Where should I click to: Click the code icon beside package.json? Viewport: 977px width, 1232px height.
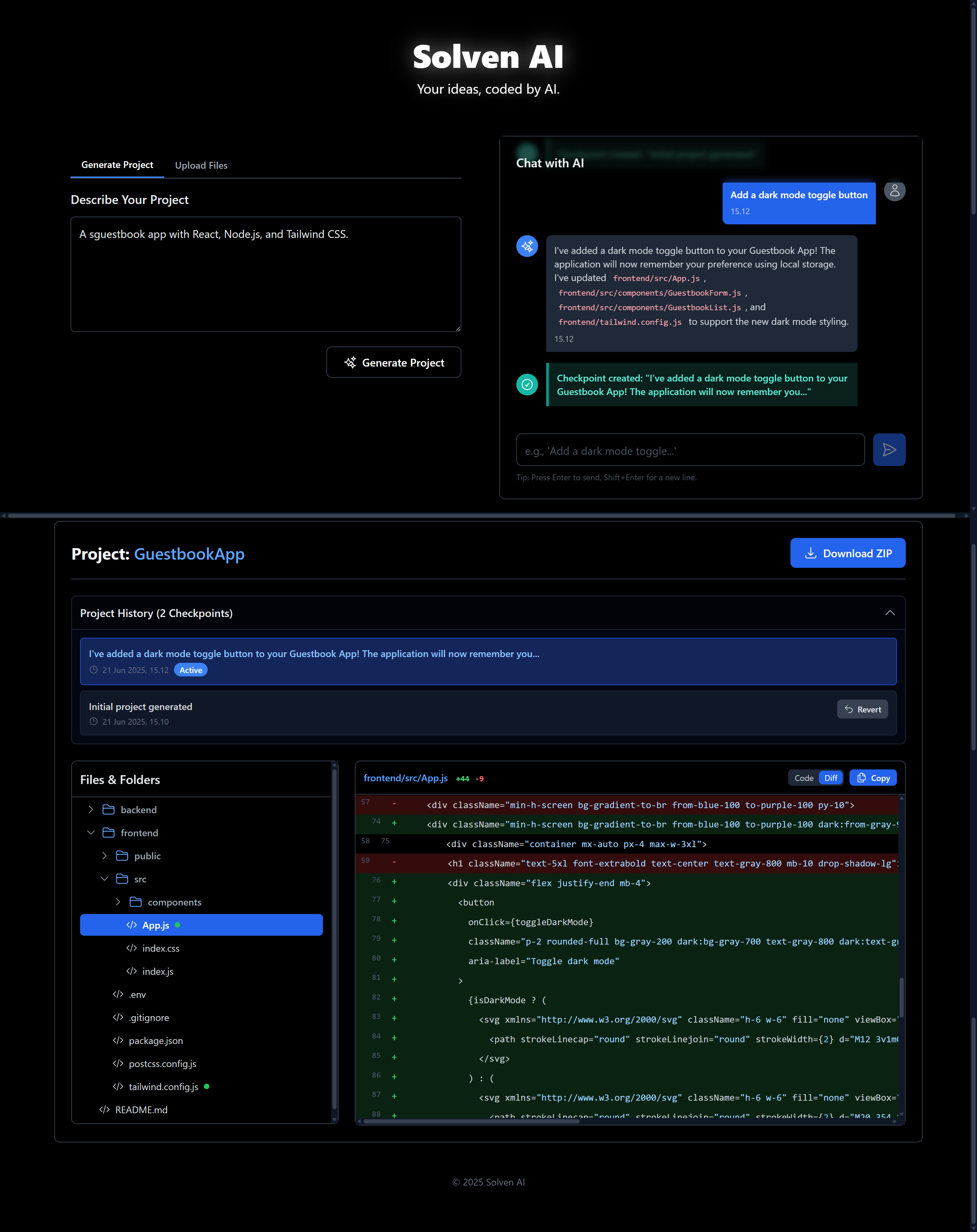pos(118,1040)
